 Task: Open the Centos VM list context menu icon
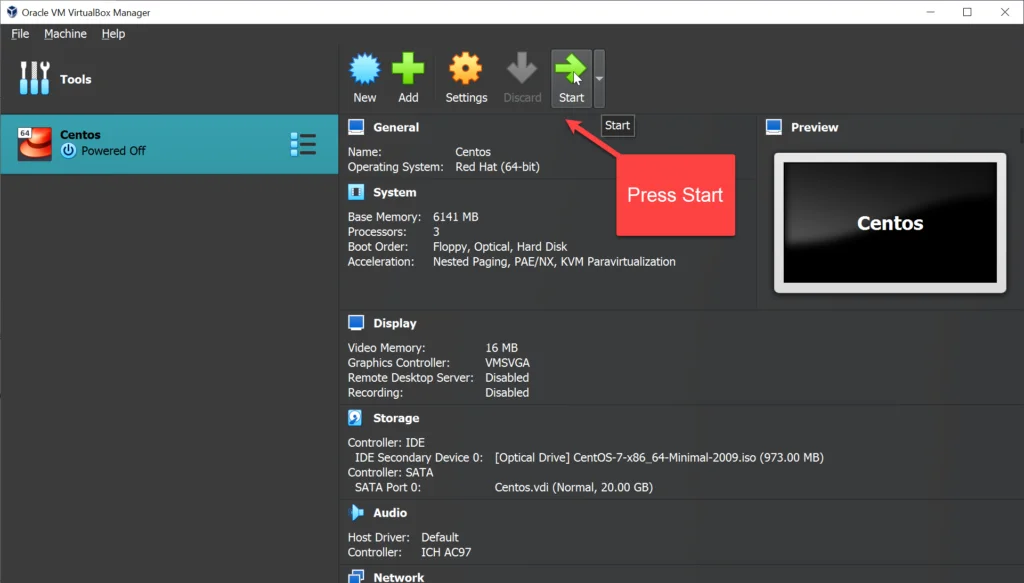pyautogui.click(x=303, y=143)
